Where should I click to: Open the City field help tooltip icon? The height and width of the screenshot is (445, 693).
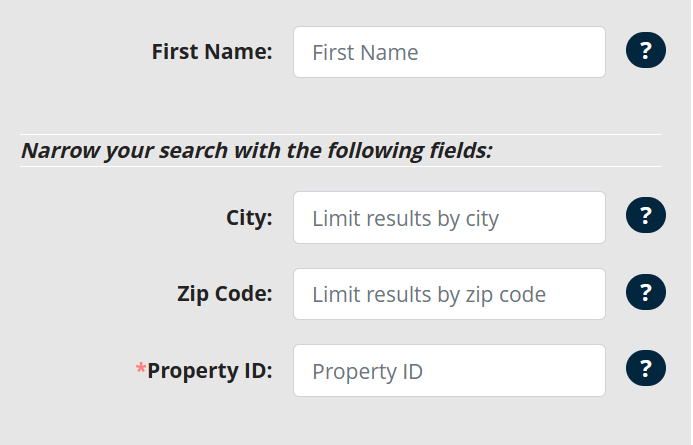tap(645, 215)
